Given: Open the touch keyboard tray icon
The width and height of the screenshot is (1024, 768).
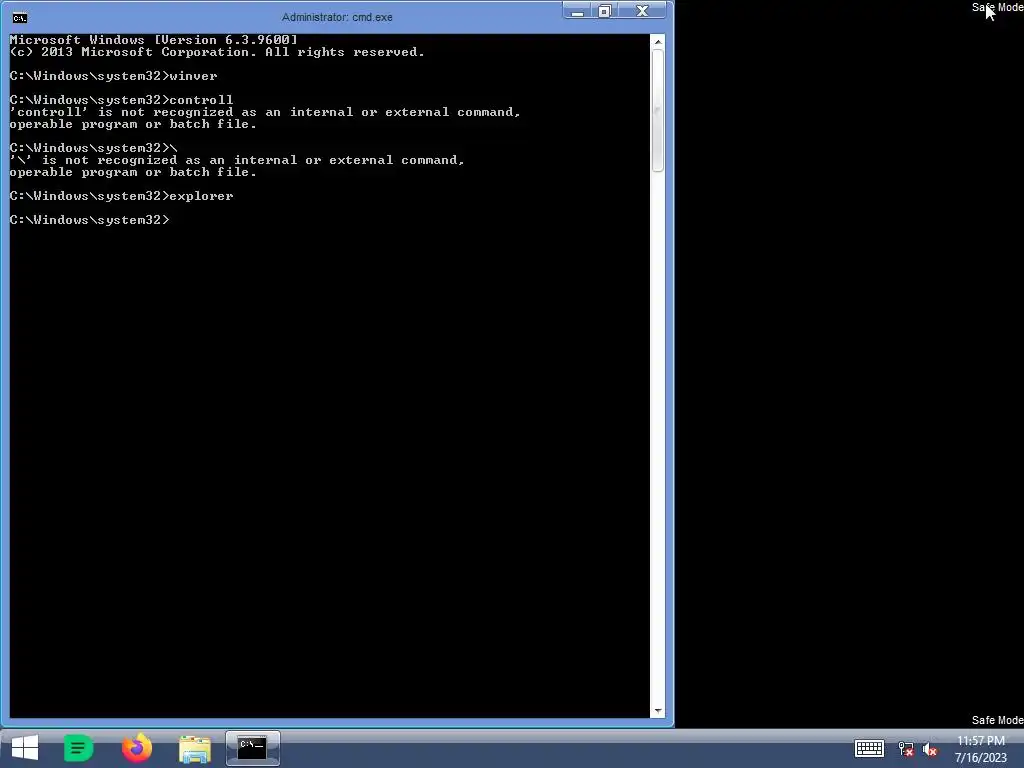Looking at the screenshot, I should pyautogui.click(x=869, y=748).
